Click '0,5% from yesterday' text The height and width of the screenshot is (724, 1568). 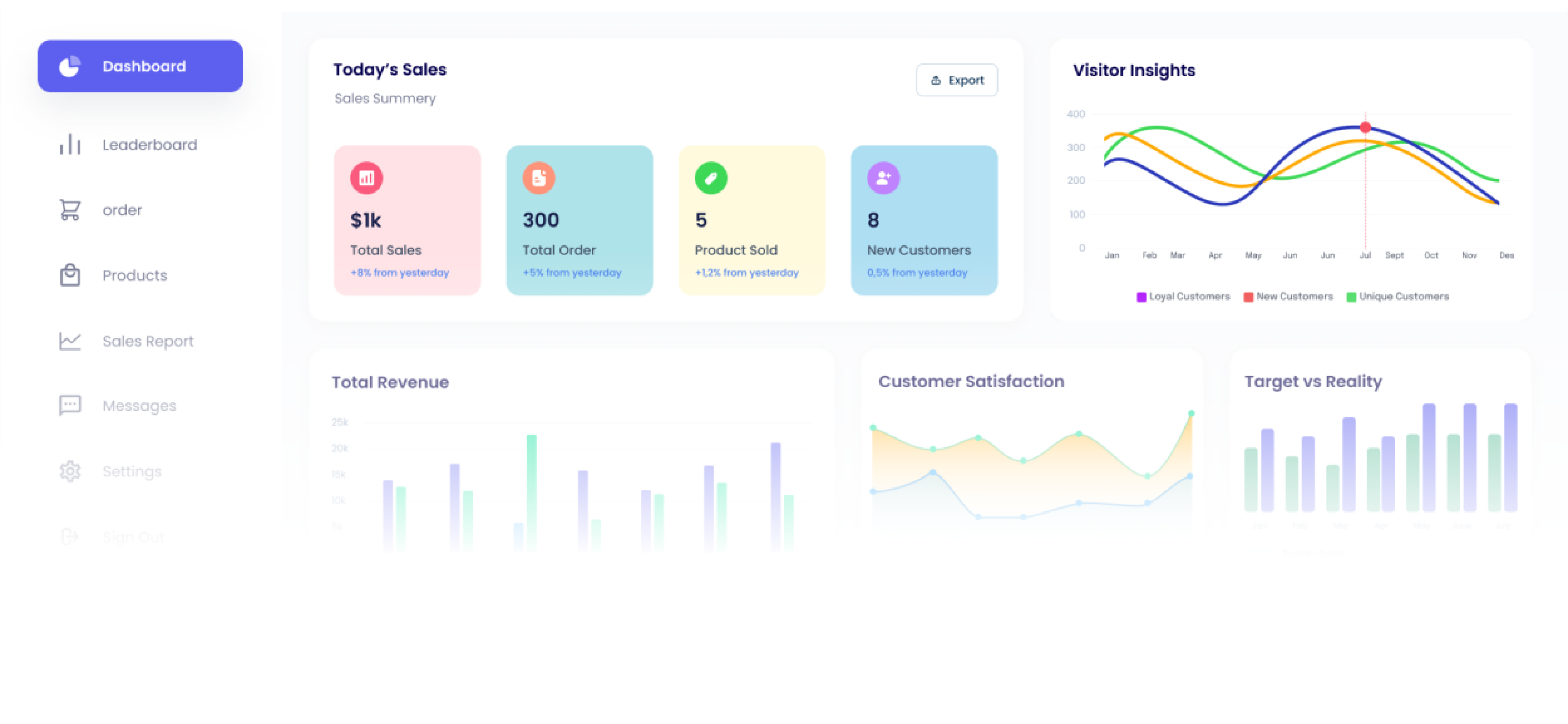point(917,273)
